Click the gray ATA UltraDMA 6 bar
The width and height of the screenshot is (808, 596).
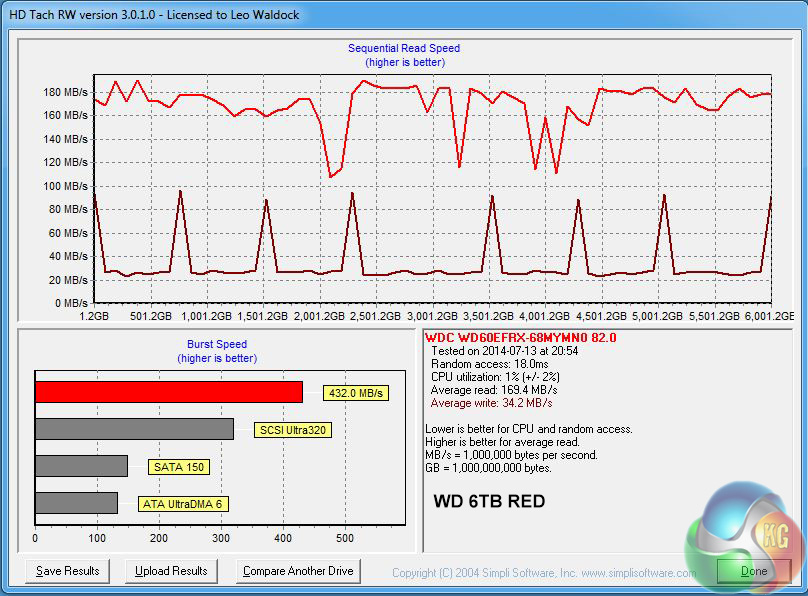point(76,503)
